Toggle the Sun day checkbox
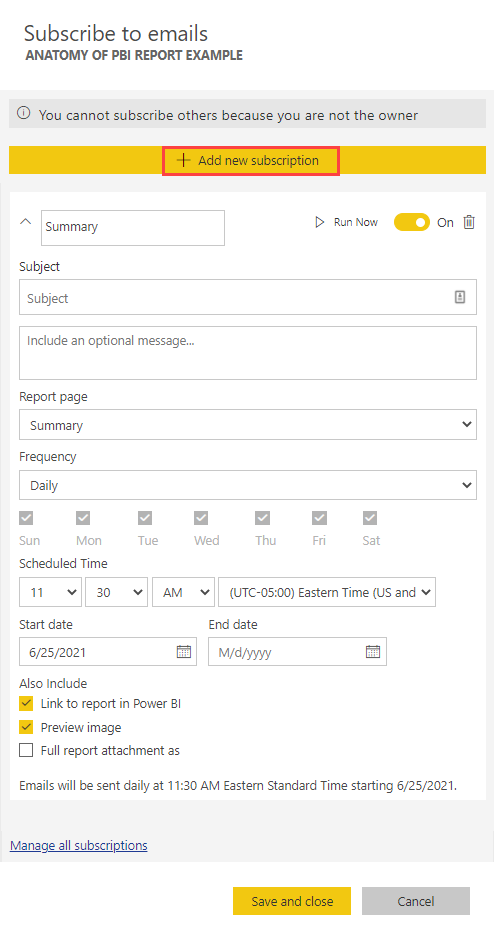The height and width of the screenshot is (933, 494). [26, 518]
